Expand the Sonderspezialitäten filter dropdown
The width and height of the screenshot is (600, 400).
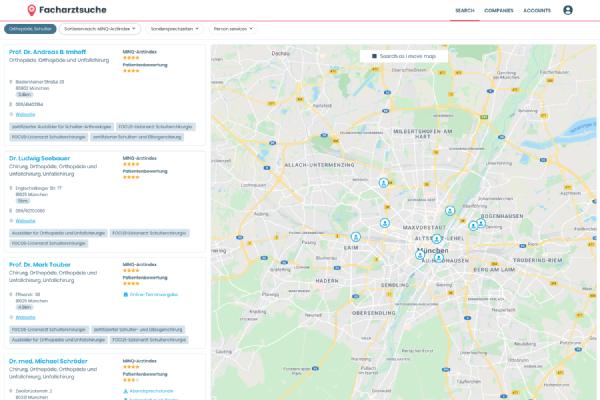pyautogui.click(x=174, y=29)
